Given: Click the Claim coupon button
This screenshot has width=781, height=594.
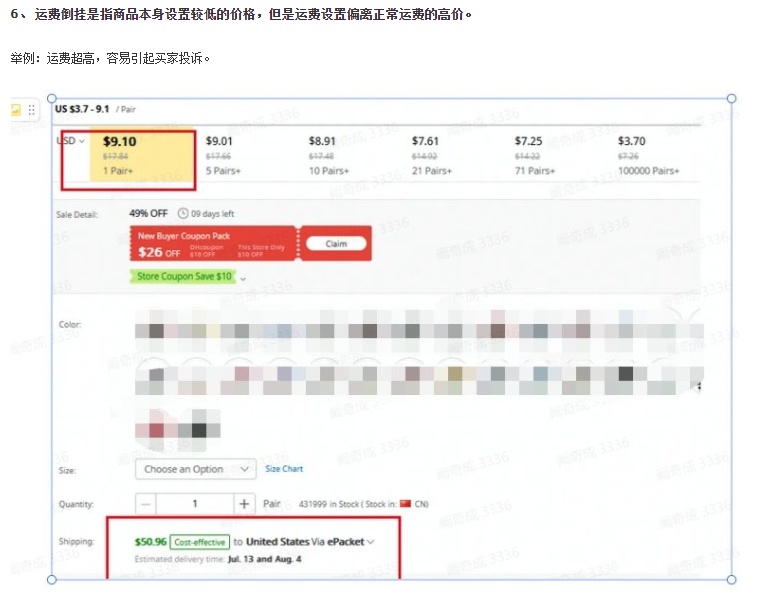Looking at the screenshot, I should (336, 243).
